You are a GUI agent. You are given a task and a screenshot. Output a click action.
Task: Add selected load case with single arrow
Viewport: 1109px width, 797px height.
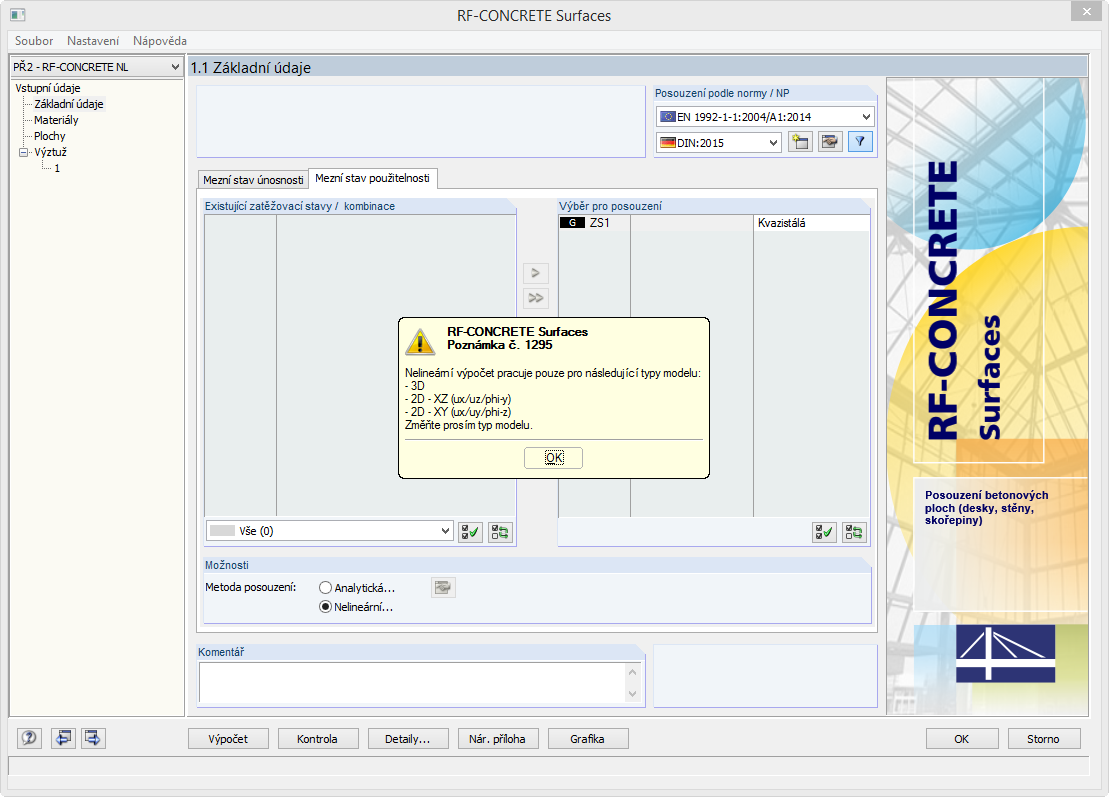[x=535, y=273]
